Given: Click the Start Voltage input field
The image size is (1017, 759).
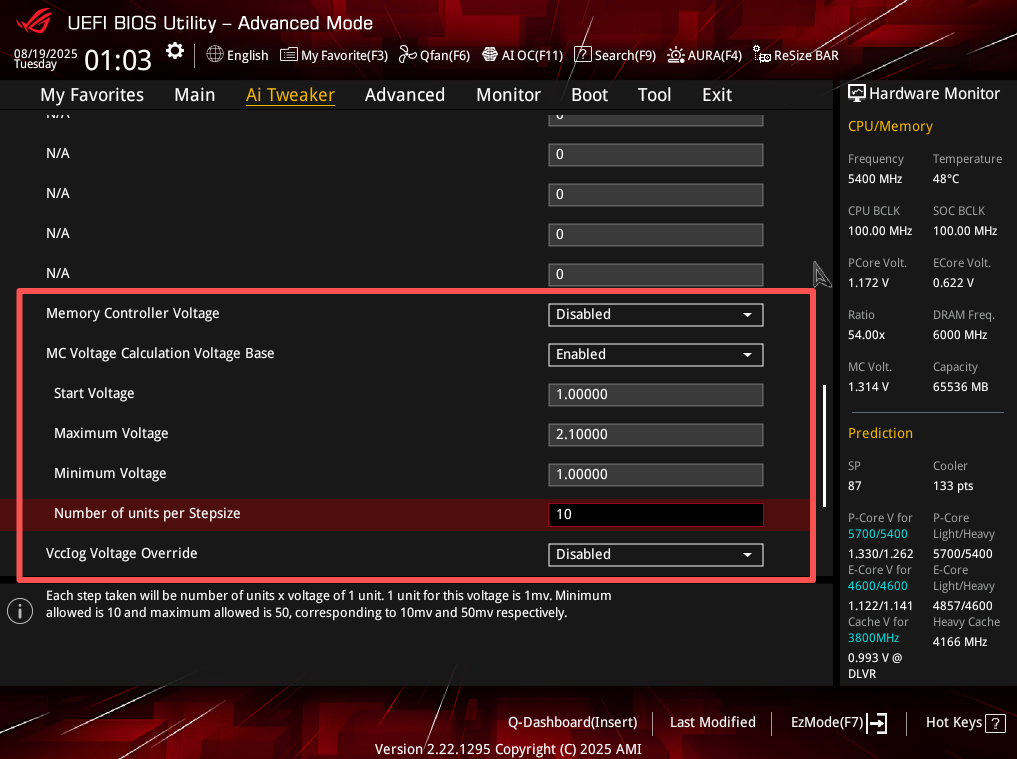Looking at the screenshot, I should click(x=656, y=394).
